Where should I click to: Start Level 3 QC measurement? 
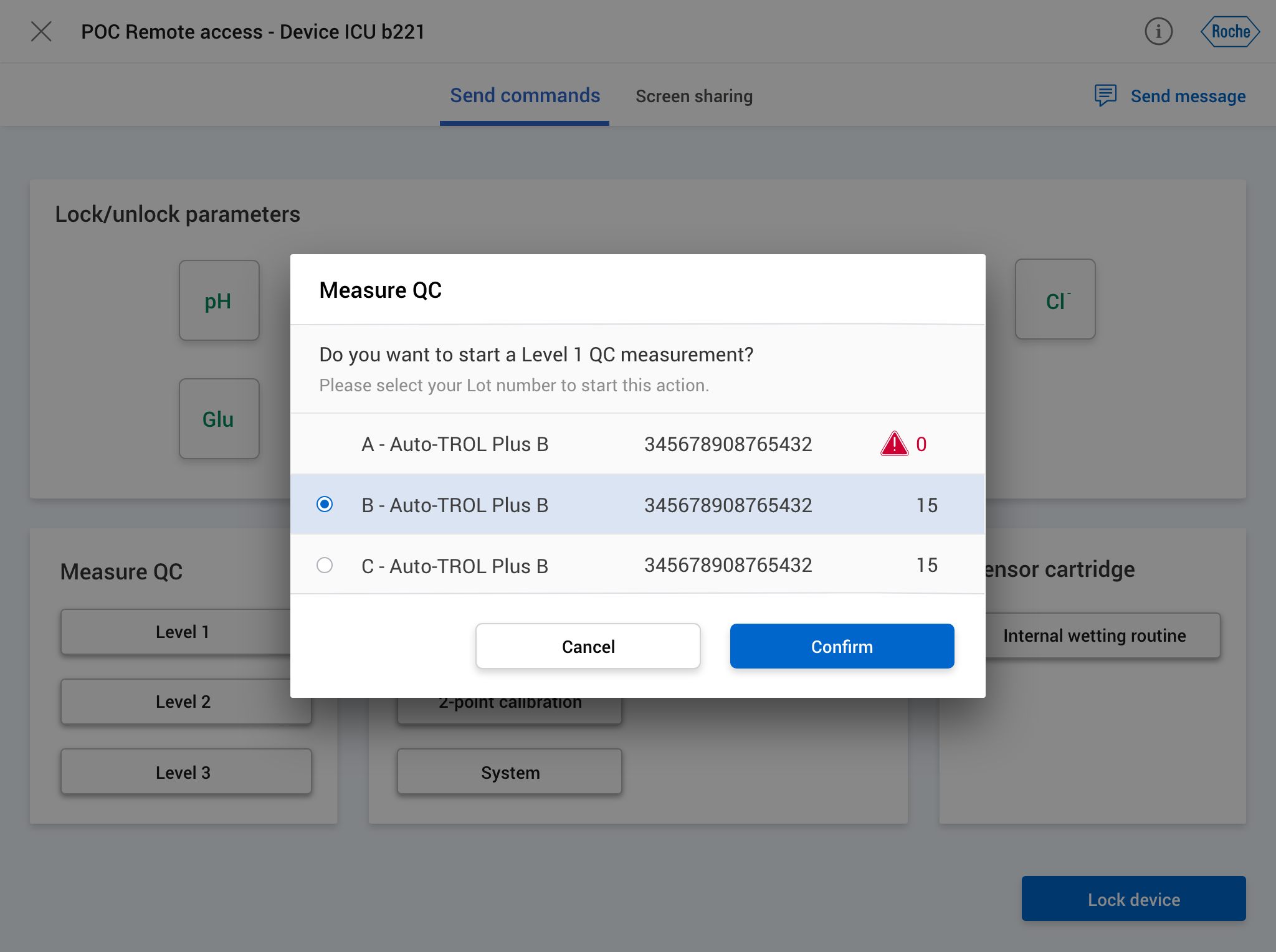(x=186, y=772)
